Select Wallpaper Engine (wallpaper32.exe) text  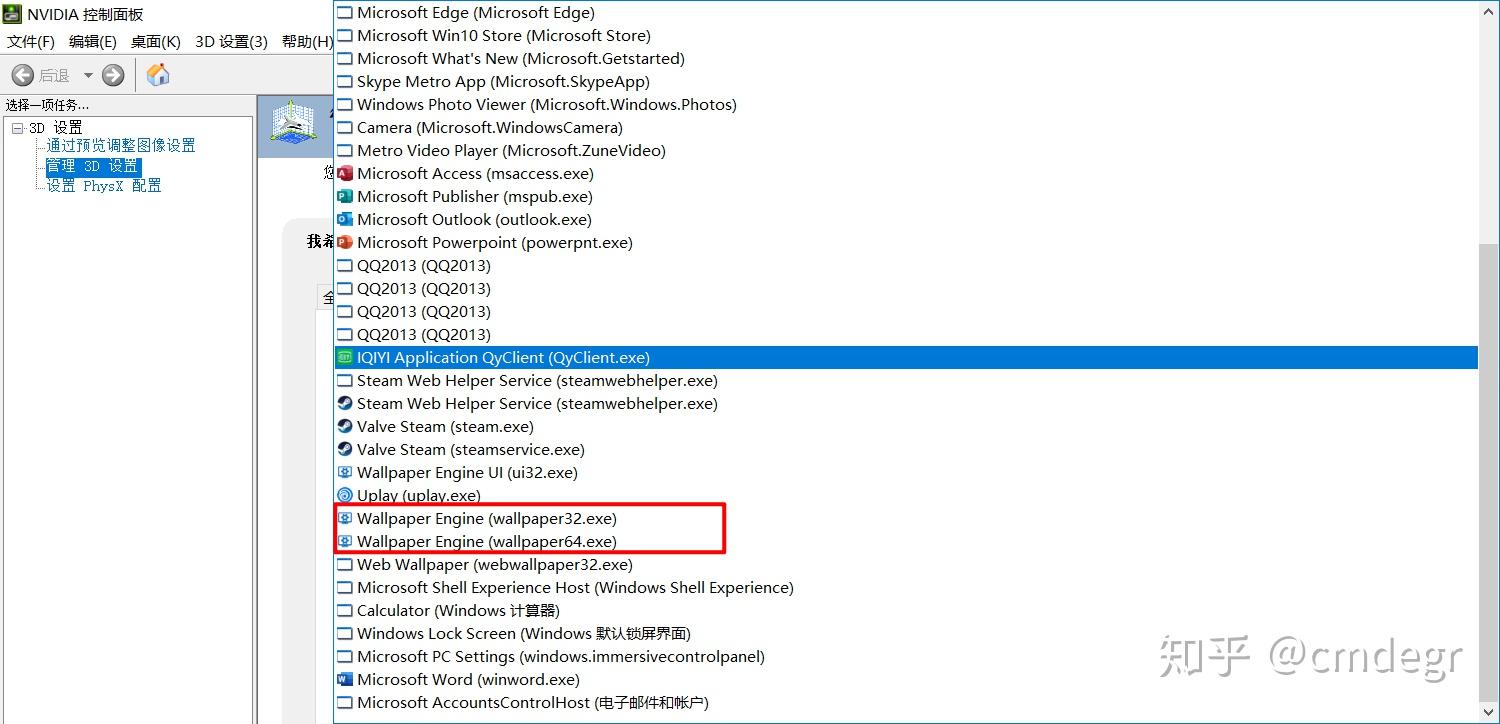point(487,519)
